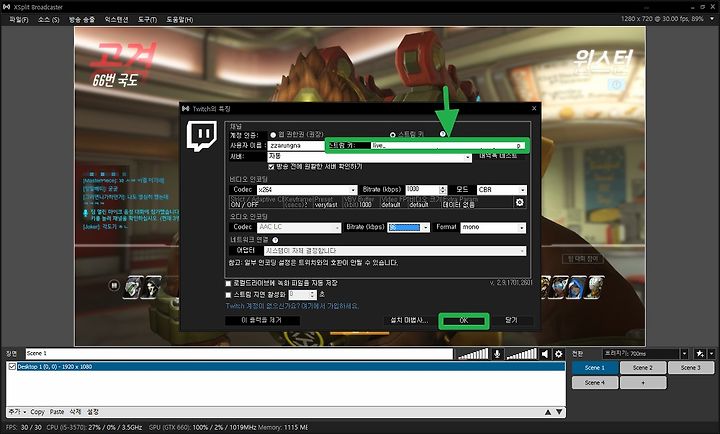720x434 pixels.
Task: Open audio settings gear beside speaker icon
Action: (x=558, y=354)
